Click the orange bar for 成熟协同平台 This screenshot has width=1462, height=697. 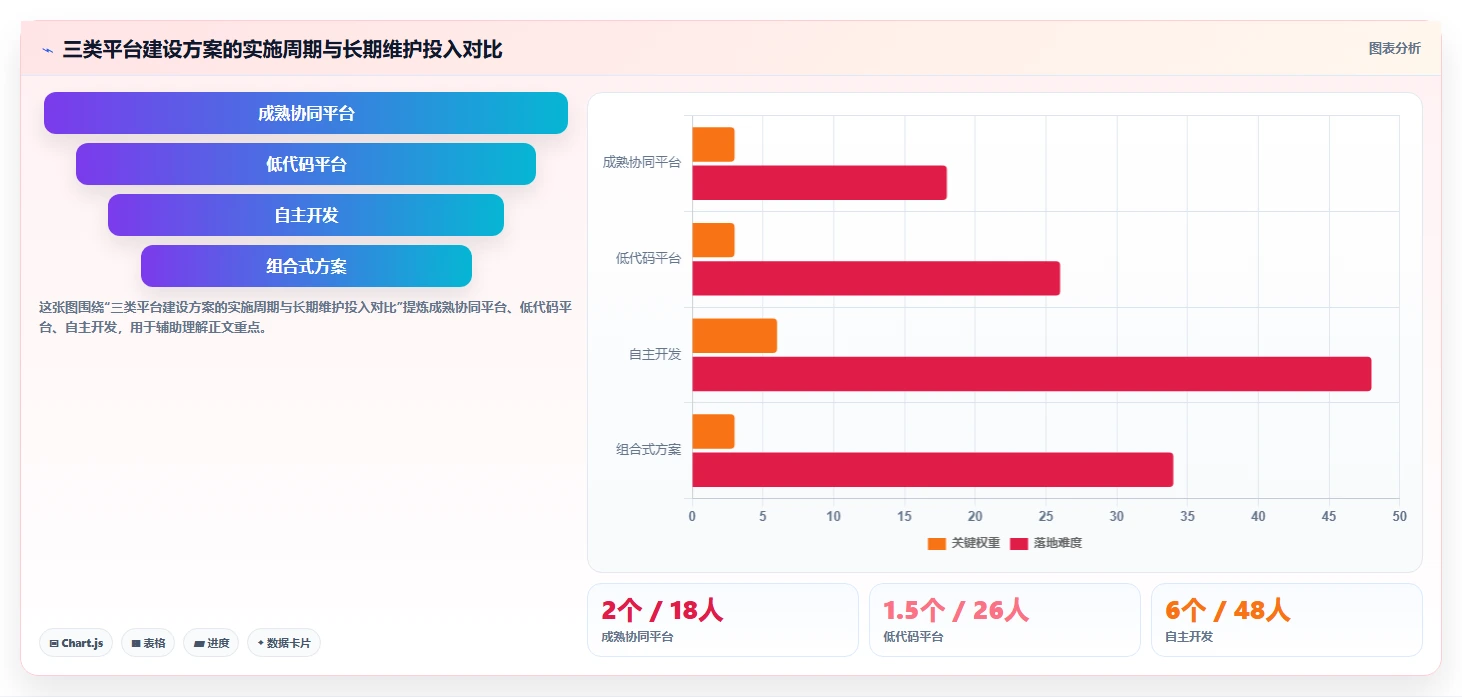click(x=713, y=145)
